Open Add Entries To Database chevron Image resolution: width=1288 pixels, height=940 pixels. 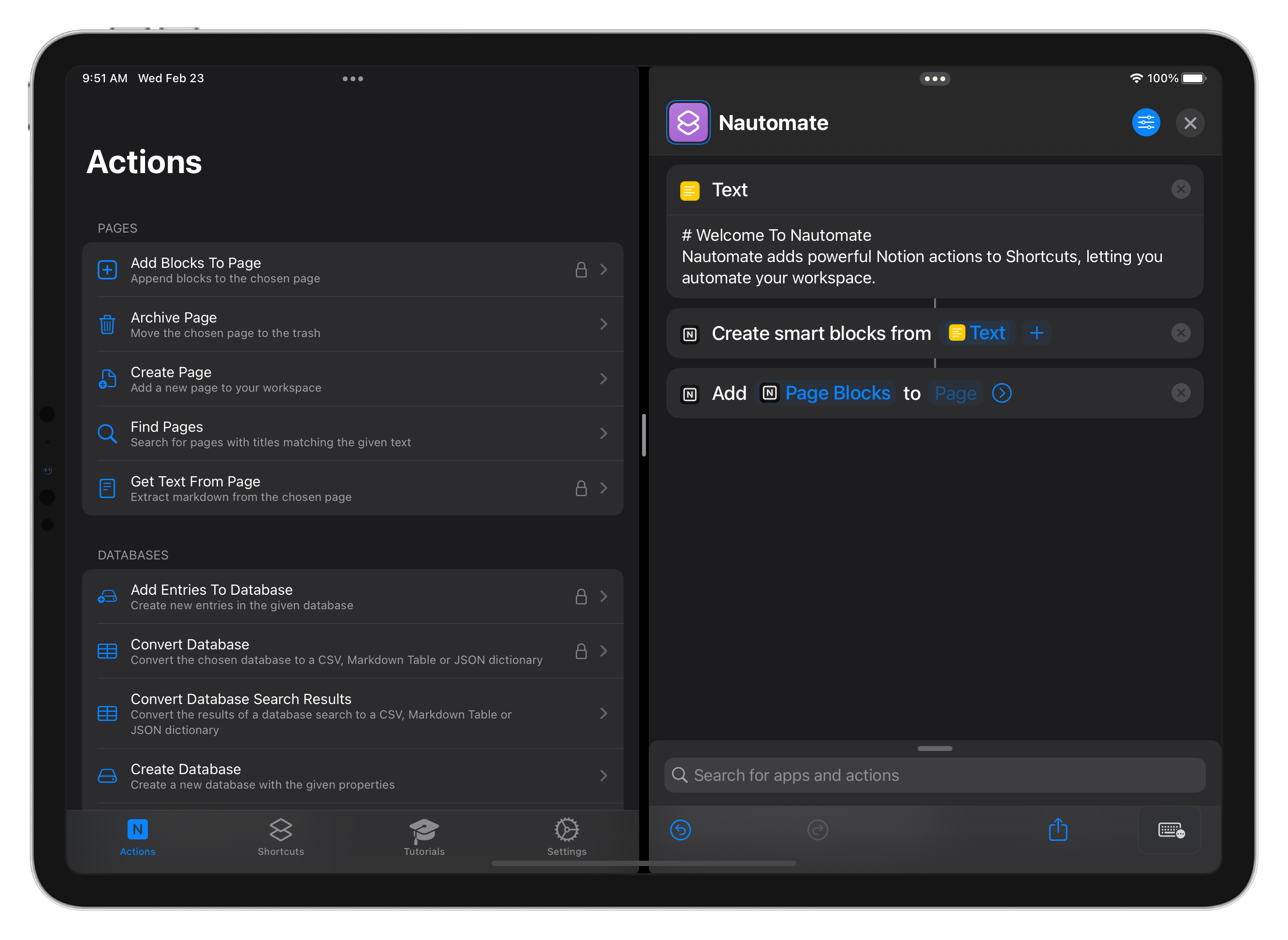pyautogui.click(x=603, y=596)
